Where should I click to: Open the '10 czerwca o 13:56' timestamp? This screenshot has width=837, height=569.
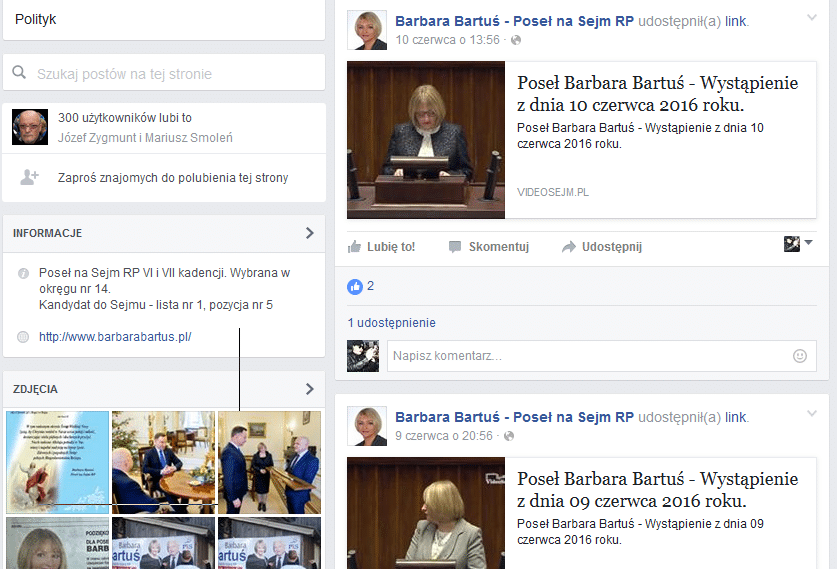[447, 40]
